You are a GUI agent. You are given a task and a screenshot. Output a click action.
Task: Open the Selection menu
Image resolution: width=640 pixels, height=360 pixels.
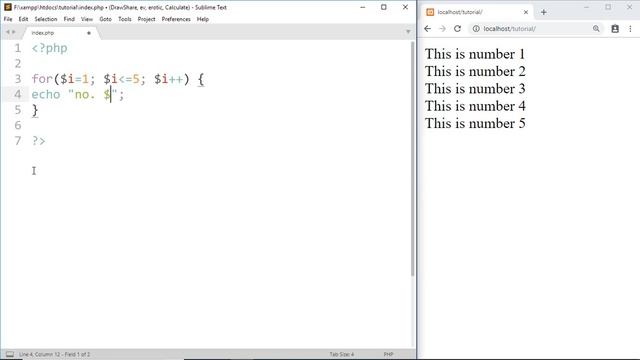click(x=46, y=19)
